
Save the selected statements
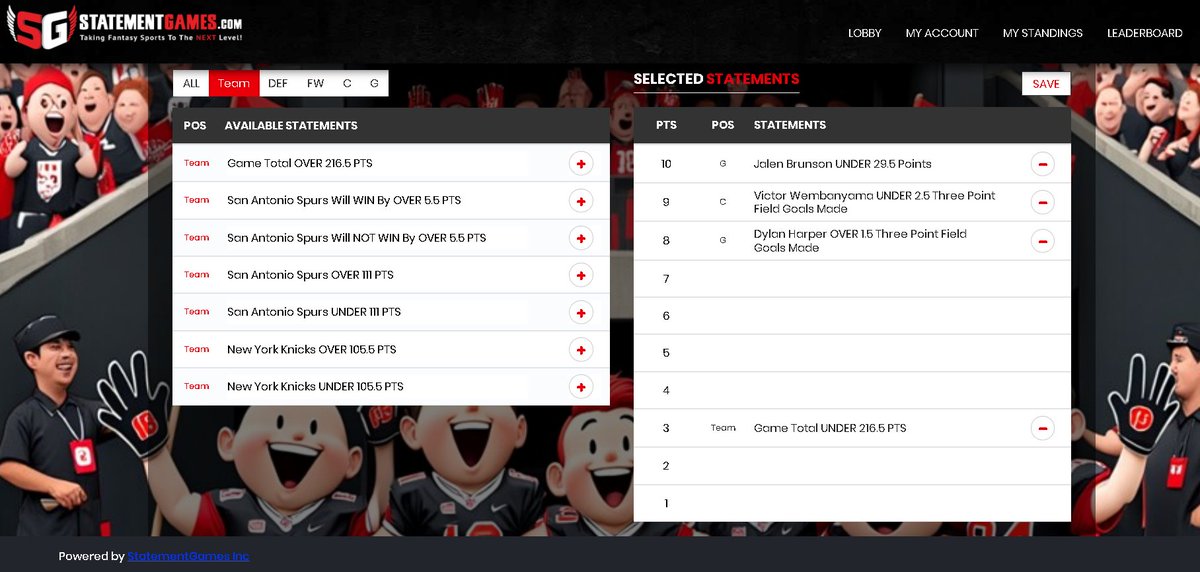pyautogui.click(x=1046, y=84)
